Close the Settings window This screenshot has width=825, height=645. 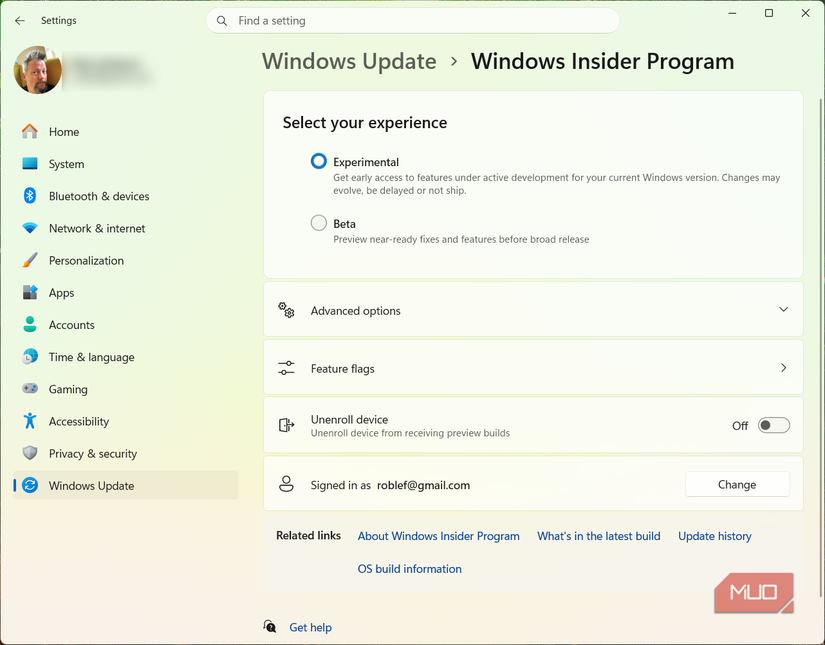coord(806,13)
